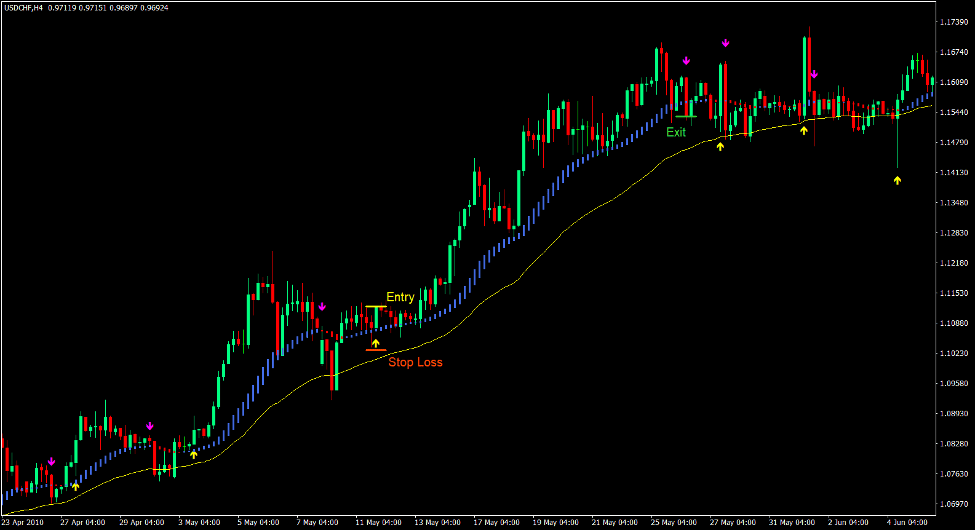The height and width of the screenshot is (531, 977).
Task: Click the 23 Apr 2010 date label
Action: [x=23, y=522]
